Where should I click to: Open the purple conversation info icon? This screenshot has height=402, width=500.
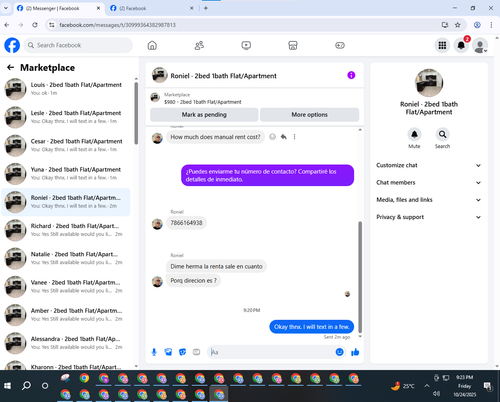point(351,75)
